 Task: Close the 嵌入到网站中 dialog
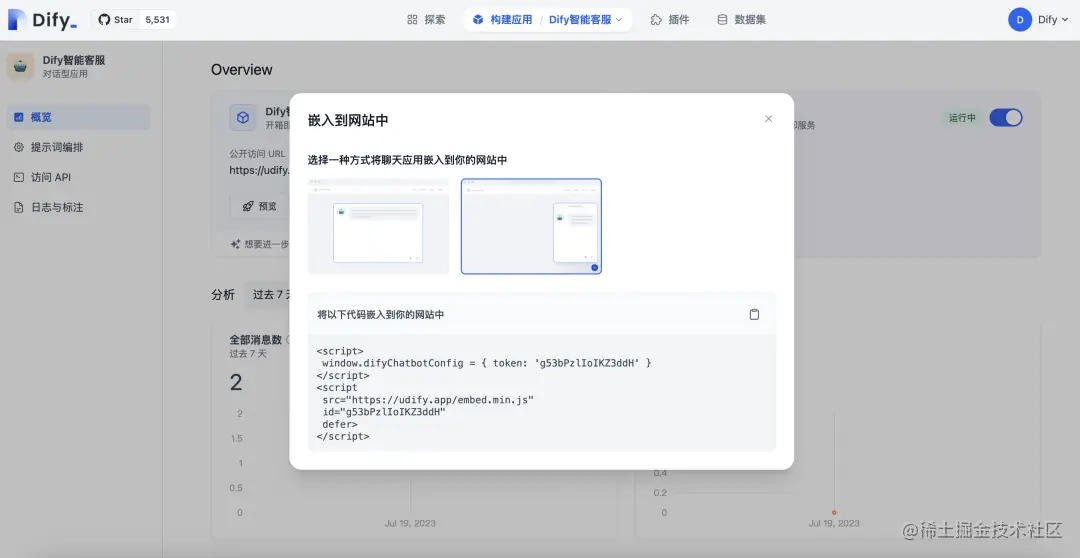768,118
